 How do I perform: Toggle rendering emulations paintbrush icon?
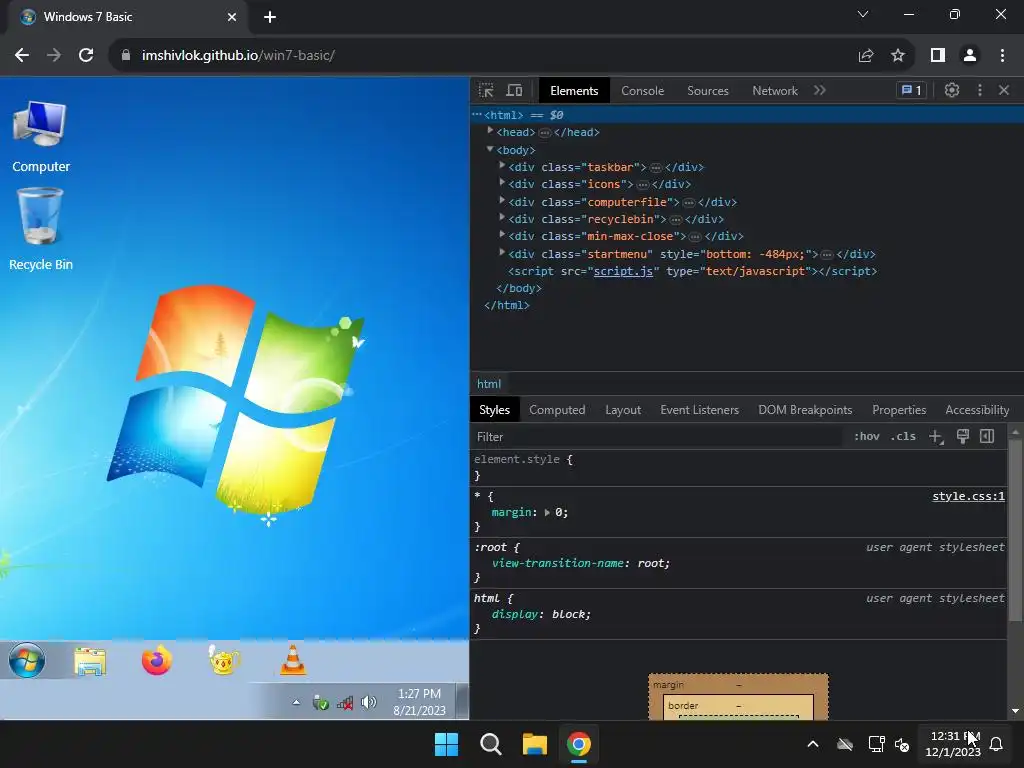(x=963, y=436)
